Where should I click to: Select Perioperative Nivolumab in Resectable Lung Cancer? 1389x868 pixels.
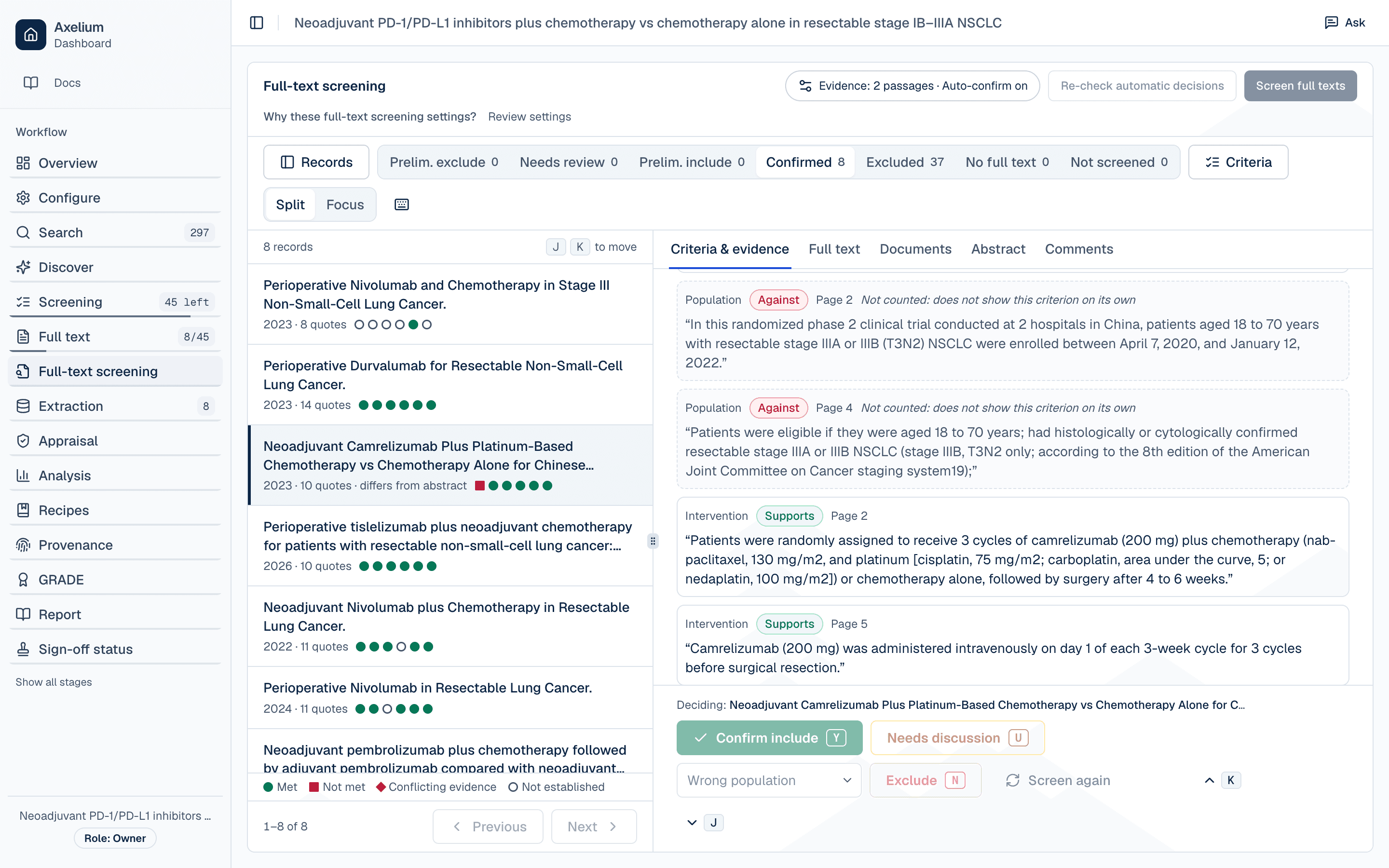coord(450,697)
